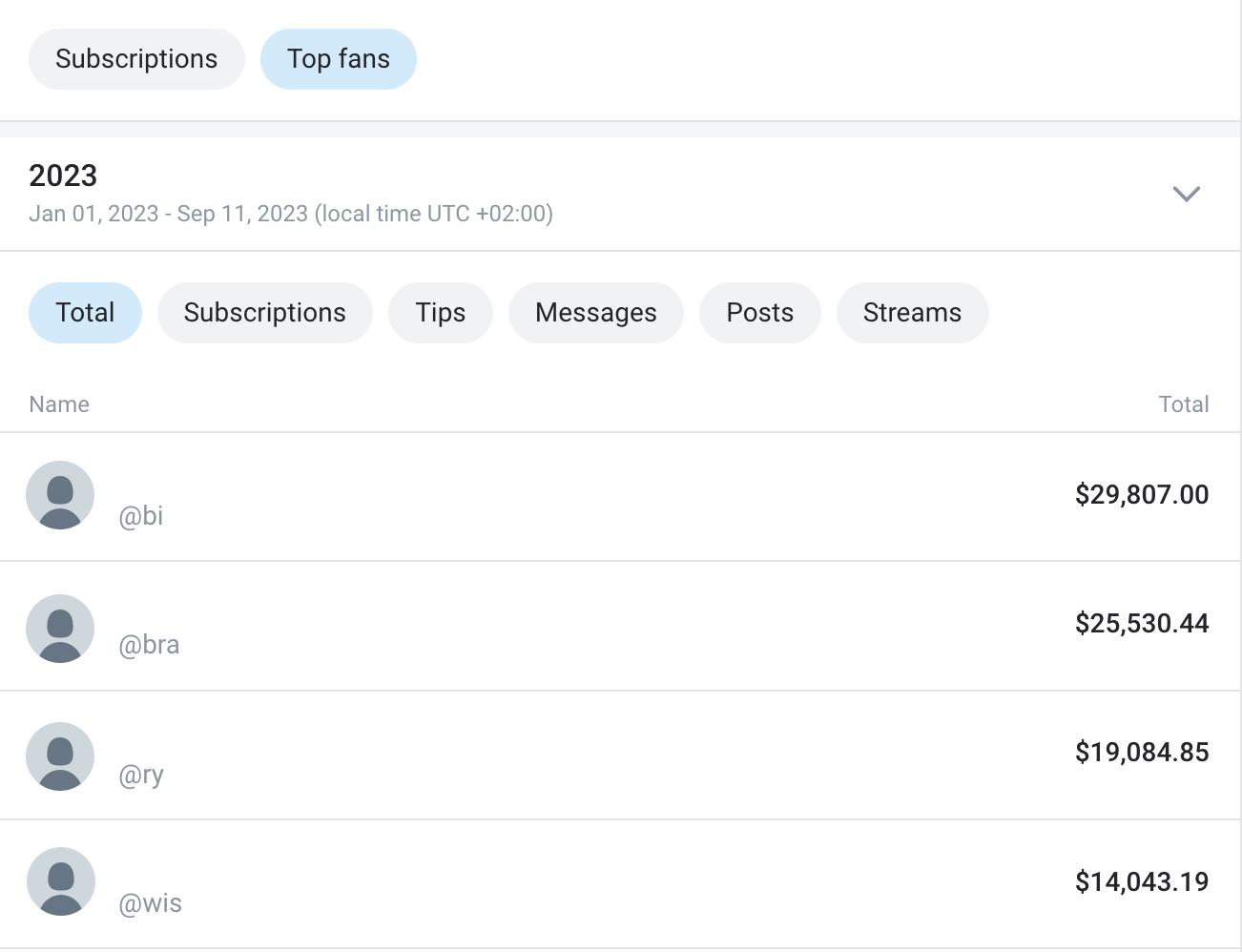Open the profile of @bra

coord(151,644)
